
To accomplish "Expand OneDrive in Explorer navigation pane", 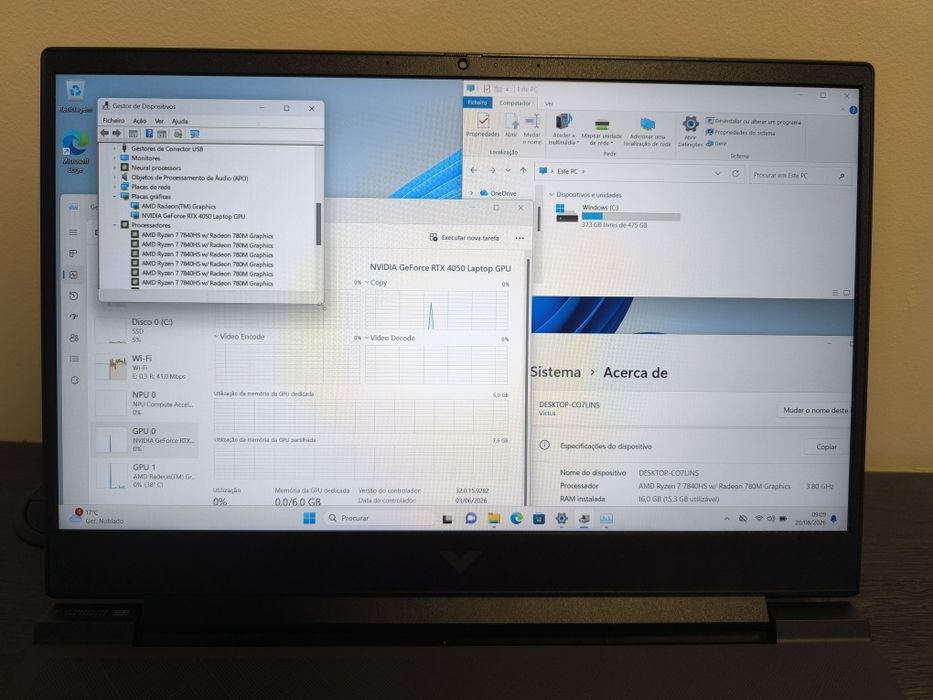I will [472, 193].
